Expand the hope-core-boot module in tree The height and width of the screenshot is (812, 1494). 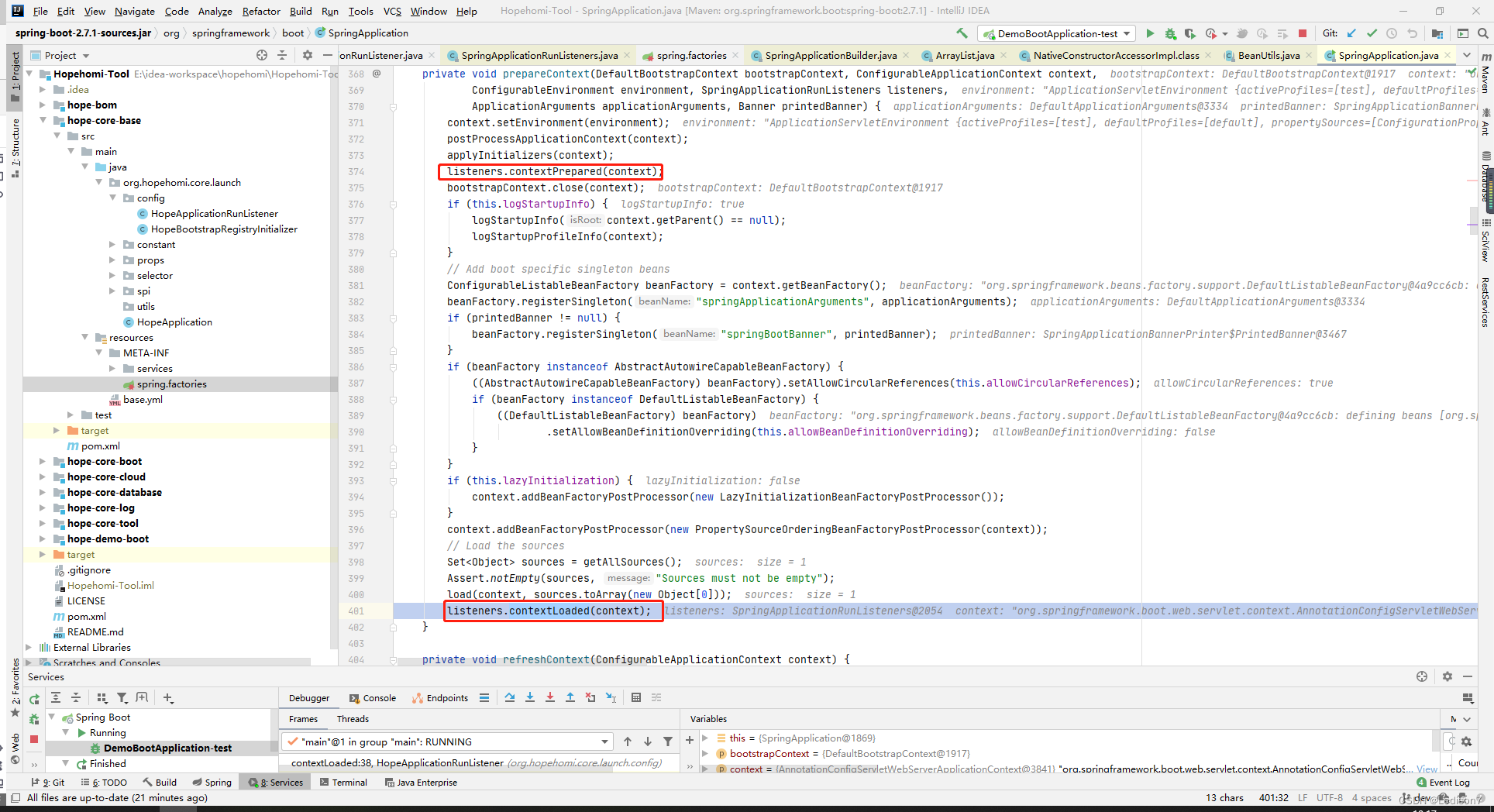[x=43, y=462]
